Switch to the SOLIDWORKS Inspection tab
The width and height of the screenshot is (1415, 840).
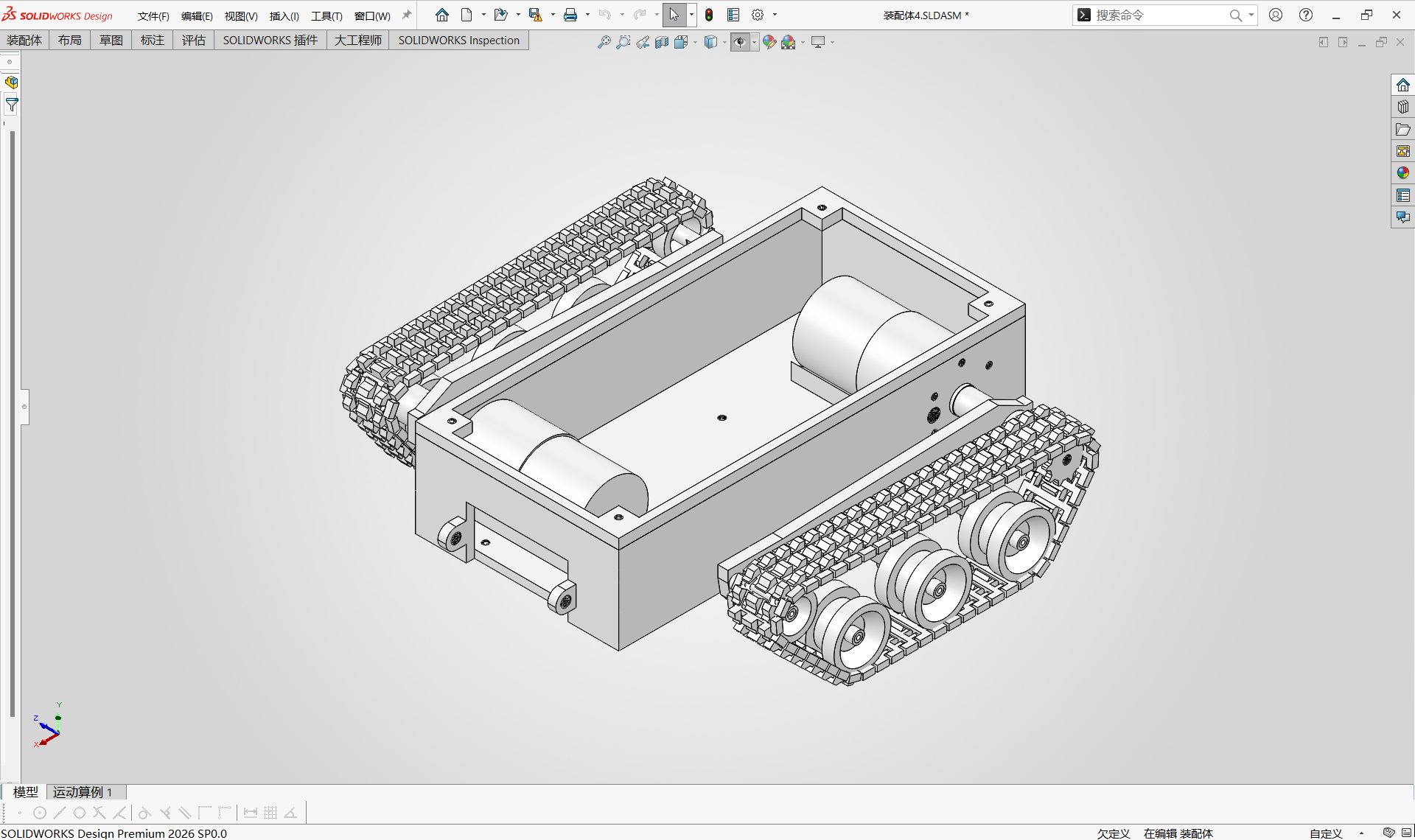459,40
